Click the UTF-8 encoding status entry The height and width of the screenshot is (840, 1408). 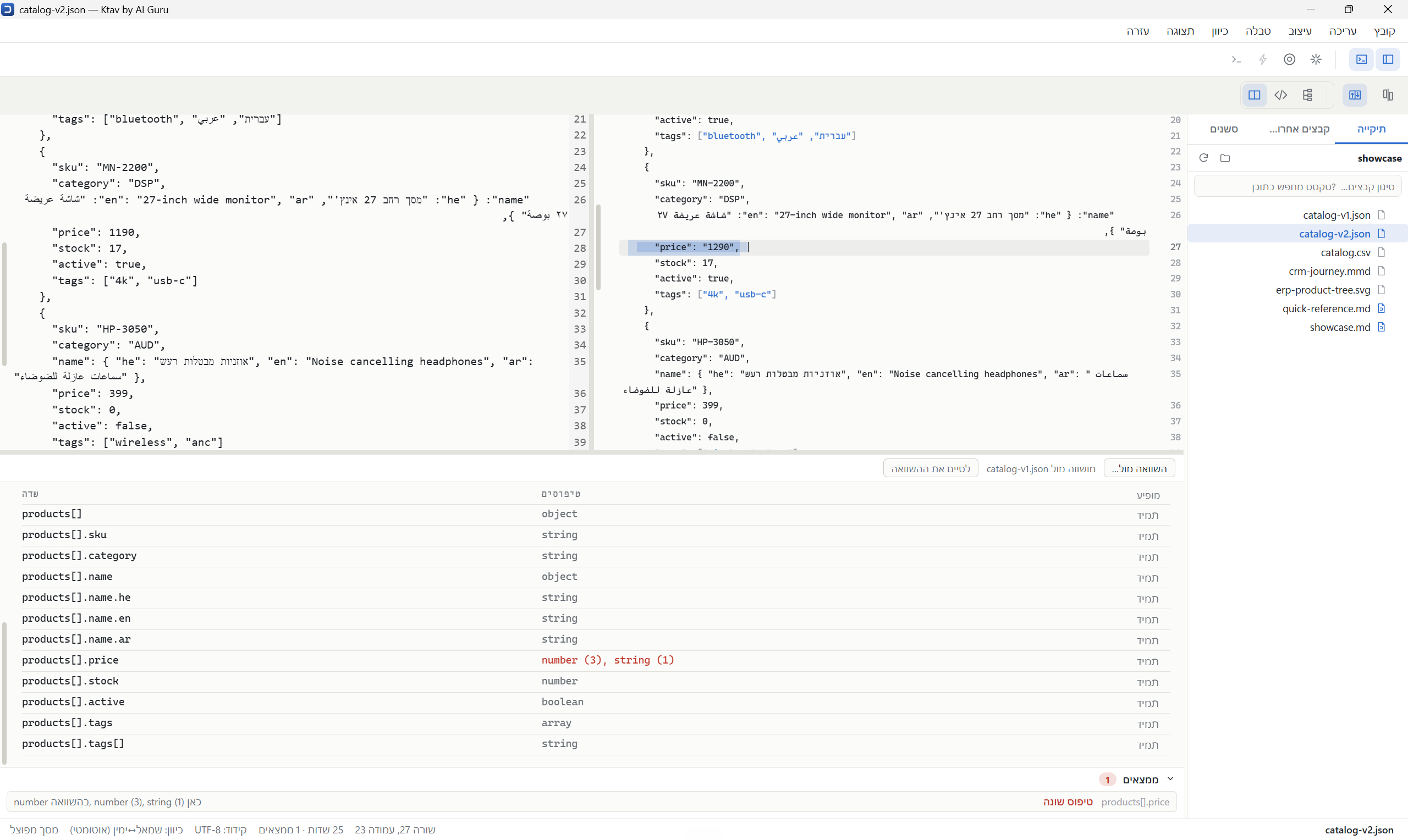click(x=221, y=830)
